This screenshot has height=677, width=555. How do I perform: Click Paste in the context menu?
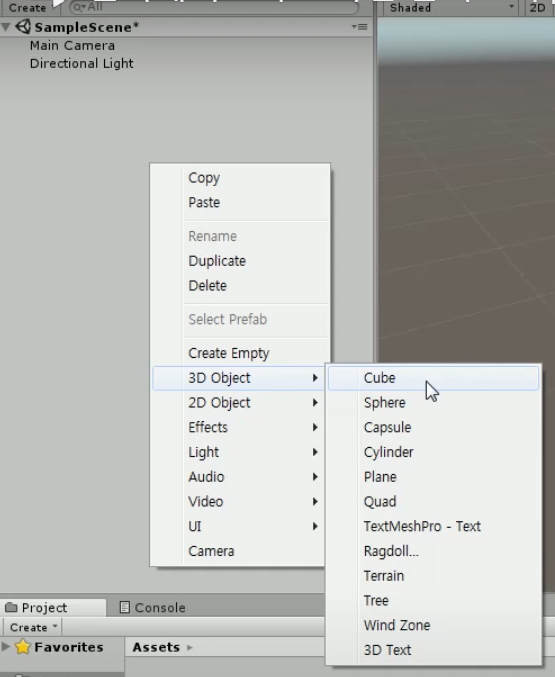240,202
